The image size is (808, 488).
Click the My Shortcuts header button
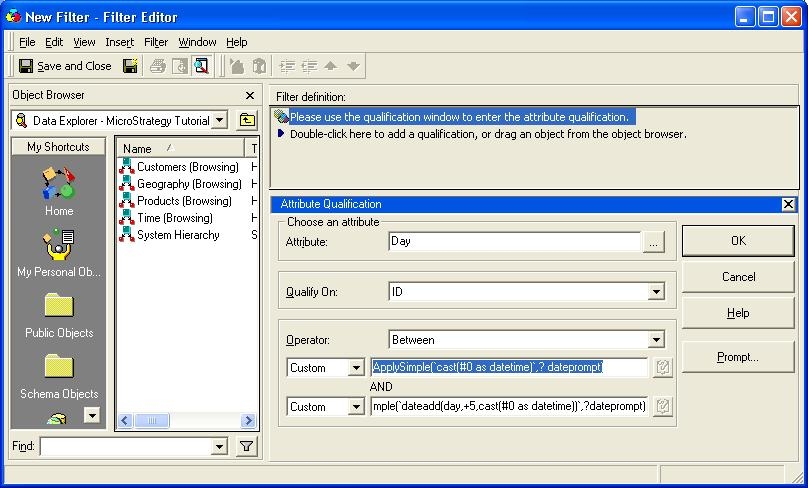click(58, 147)
